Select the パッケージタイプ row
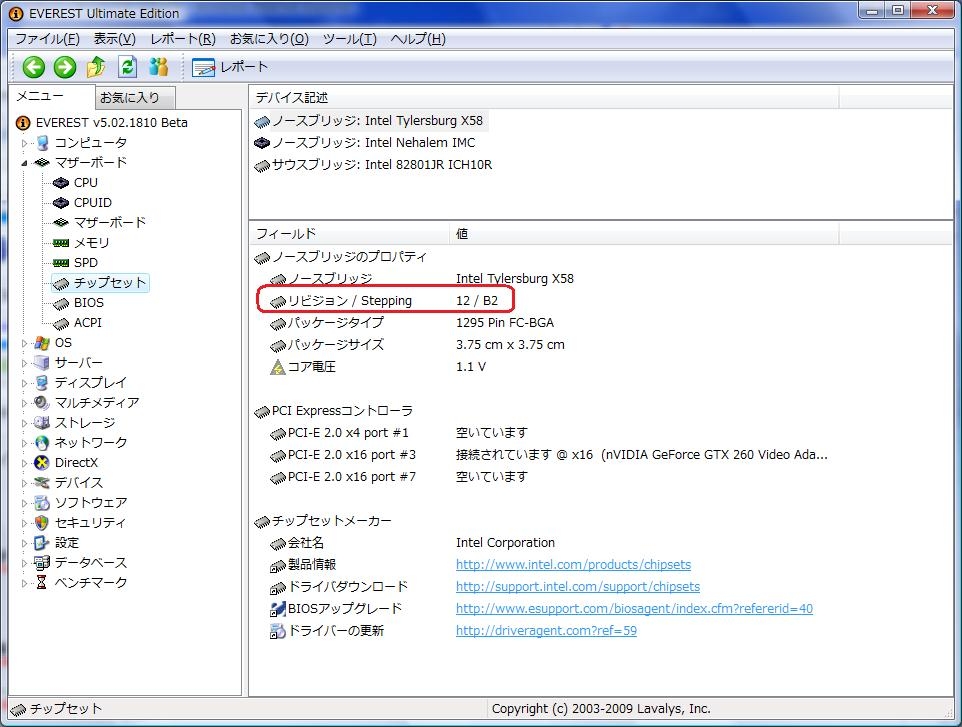 coord(412,323)
